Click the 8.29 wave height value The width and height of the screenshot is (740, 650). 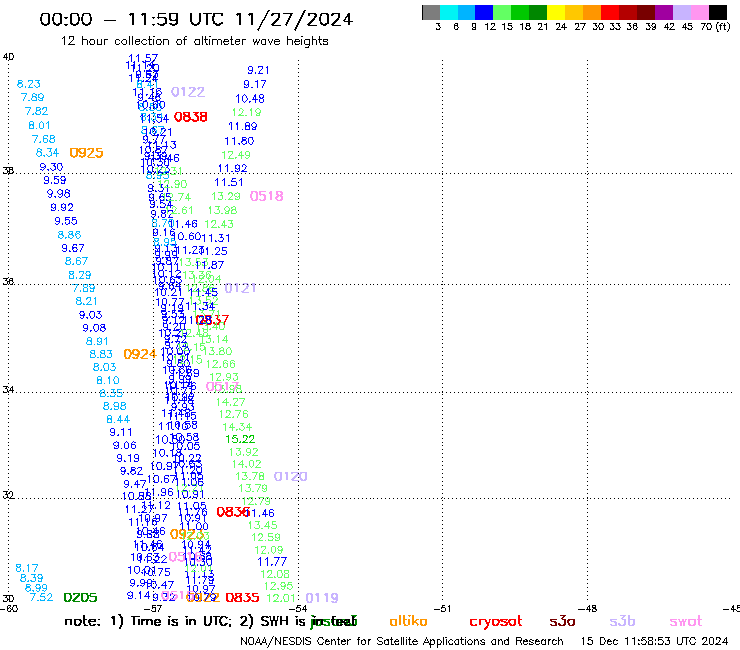[80, 275]
